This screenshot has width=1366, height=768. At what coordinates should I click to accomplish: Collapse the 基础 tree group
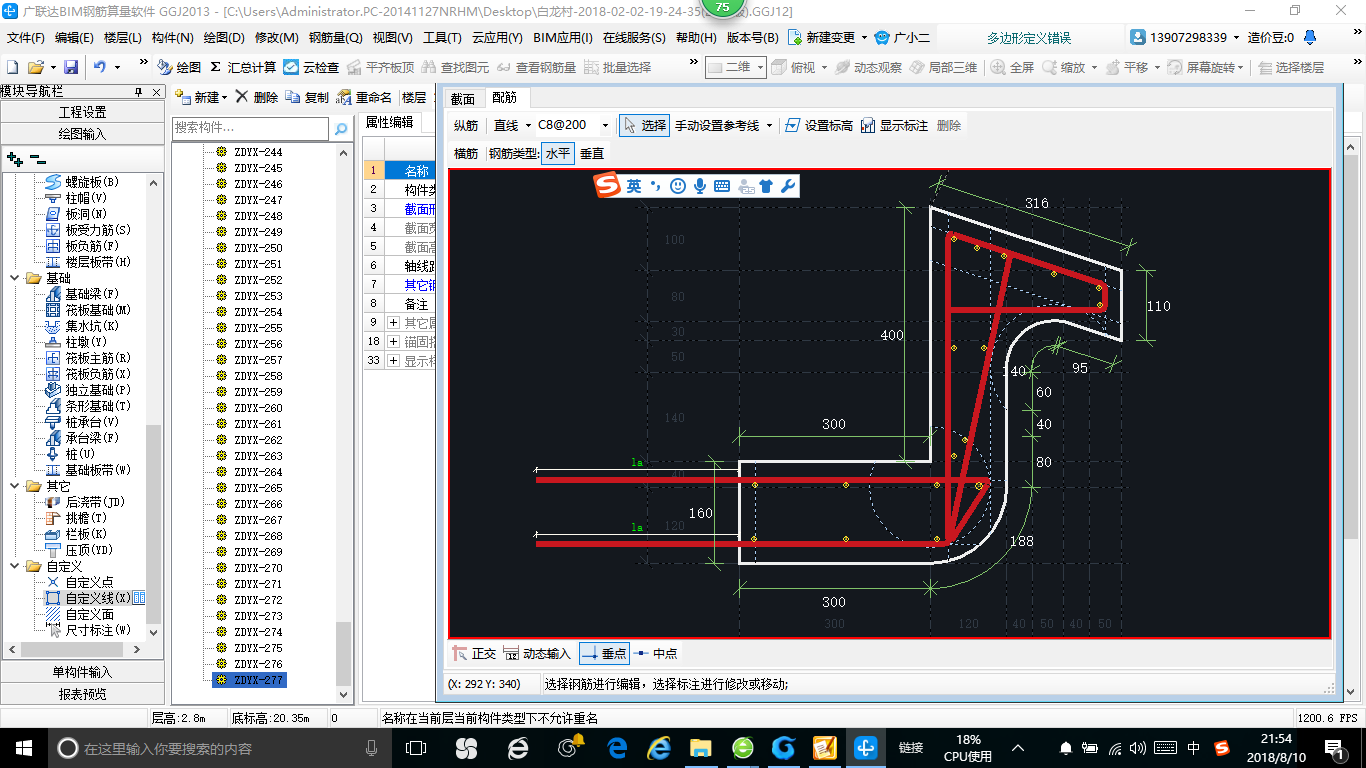[x=15, y=278]
